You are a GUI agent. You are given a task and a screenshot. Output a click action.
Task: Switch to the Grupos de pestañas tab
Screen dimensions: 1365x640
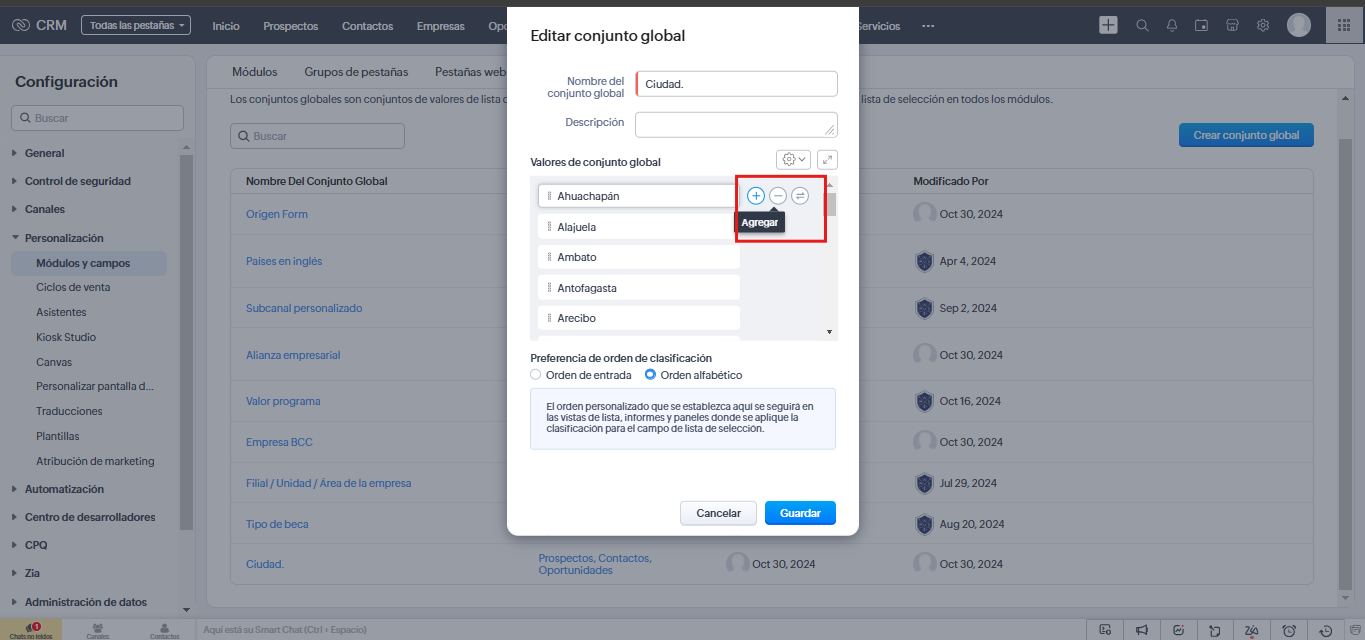coord(356,72)
